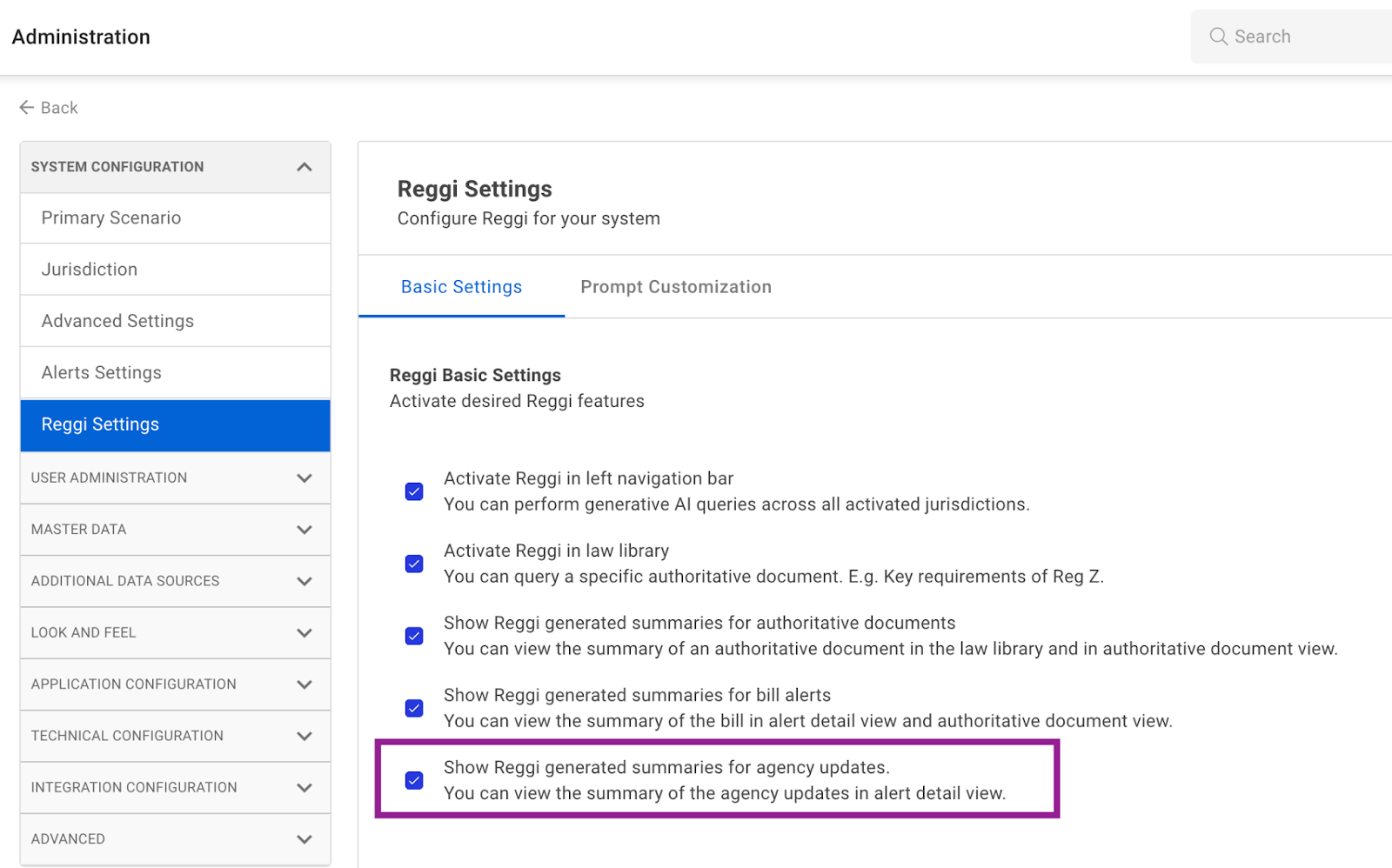Switch to the Prompt Customization tab
Viewport: 1392px width, 868px height.
click(x=675, y=287)
